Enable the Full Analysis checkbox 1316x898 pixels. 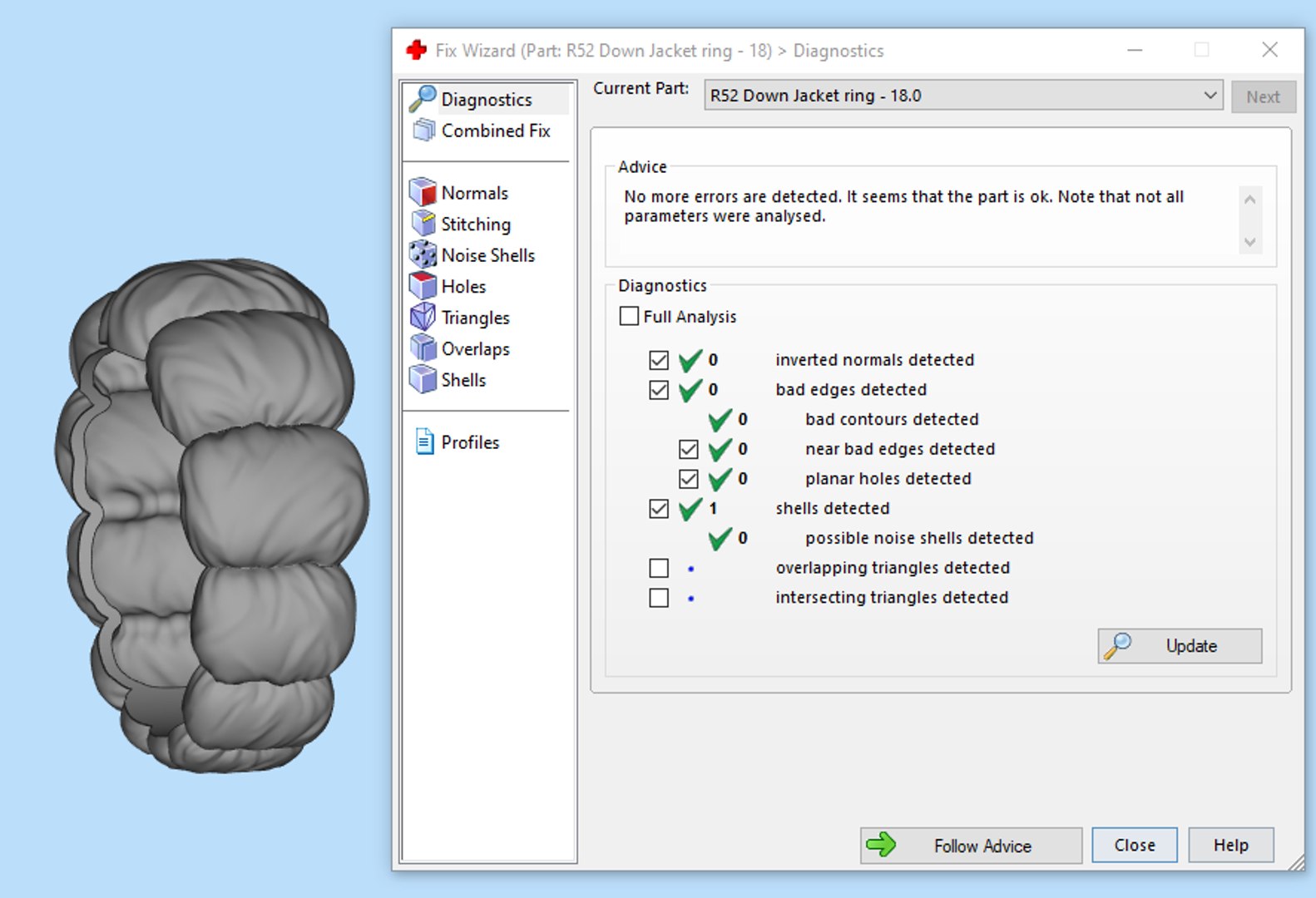pos(630,316)
